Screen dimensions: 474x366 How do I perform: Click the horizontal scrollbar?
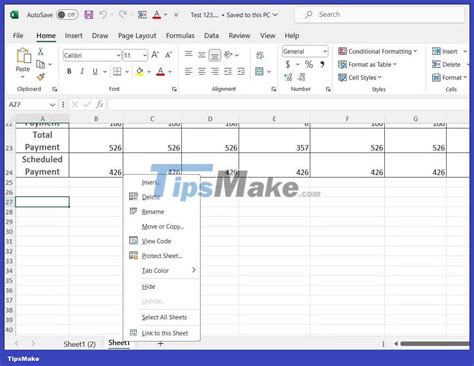pos(434,344)
